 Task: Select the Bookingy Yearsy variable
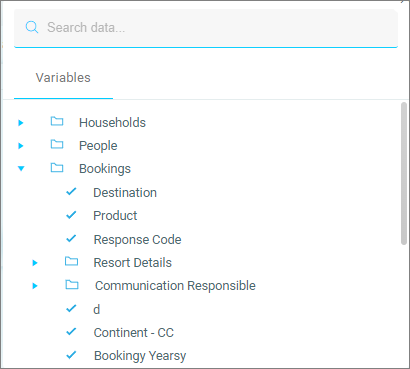coord(140,356)
